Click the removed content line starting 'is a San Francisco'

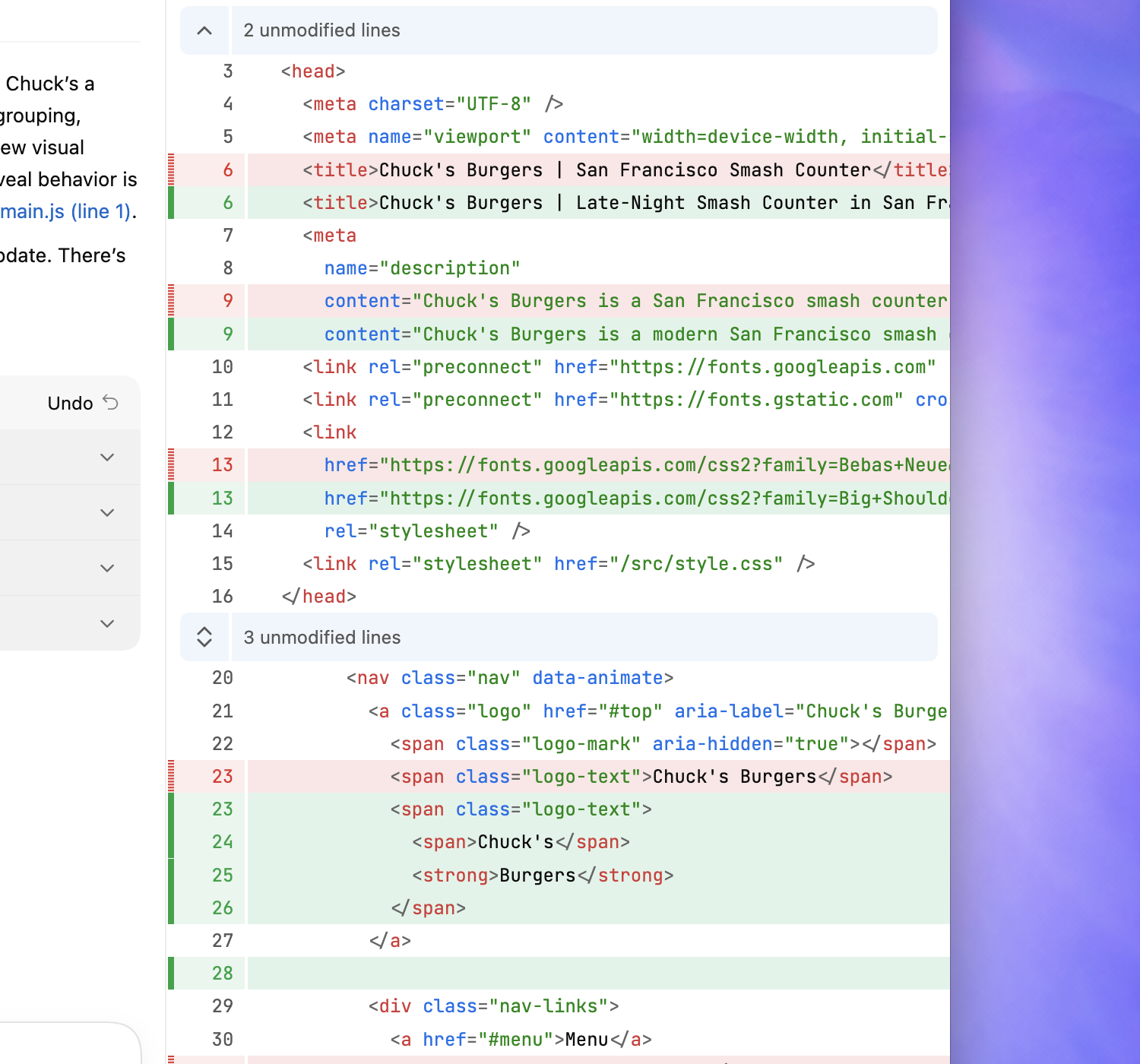[559, 301]
